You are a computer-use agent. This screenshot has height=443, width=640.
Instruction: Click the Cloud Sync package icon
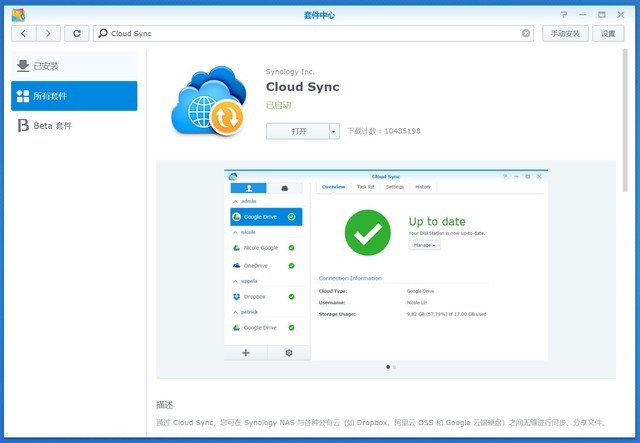coord(209,100)
